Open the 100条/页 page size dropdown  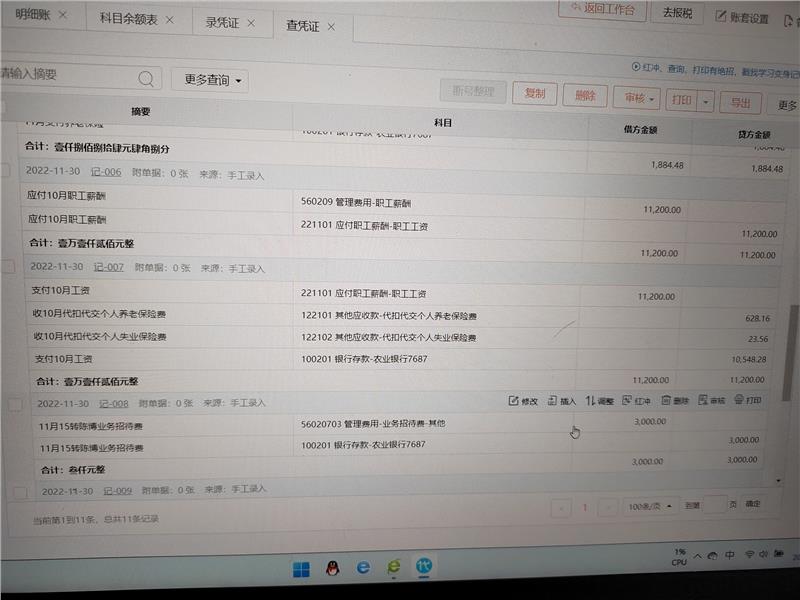(650, 506)
